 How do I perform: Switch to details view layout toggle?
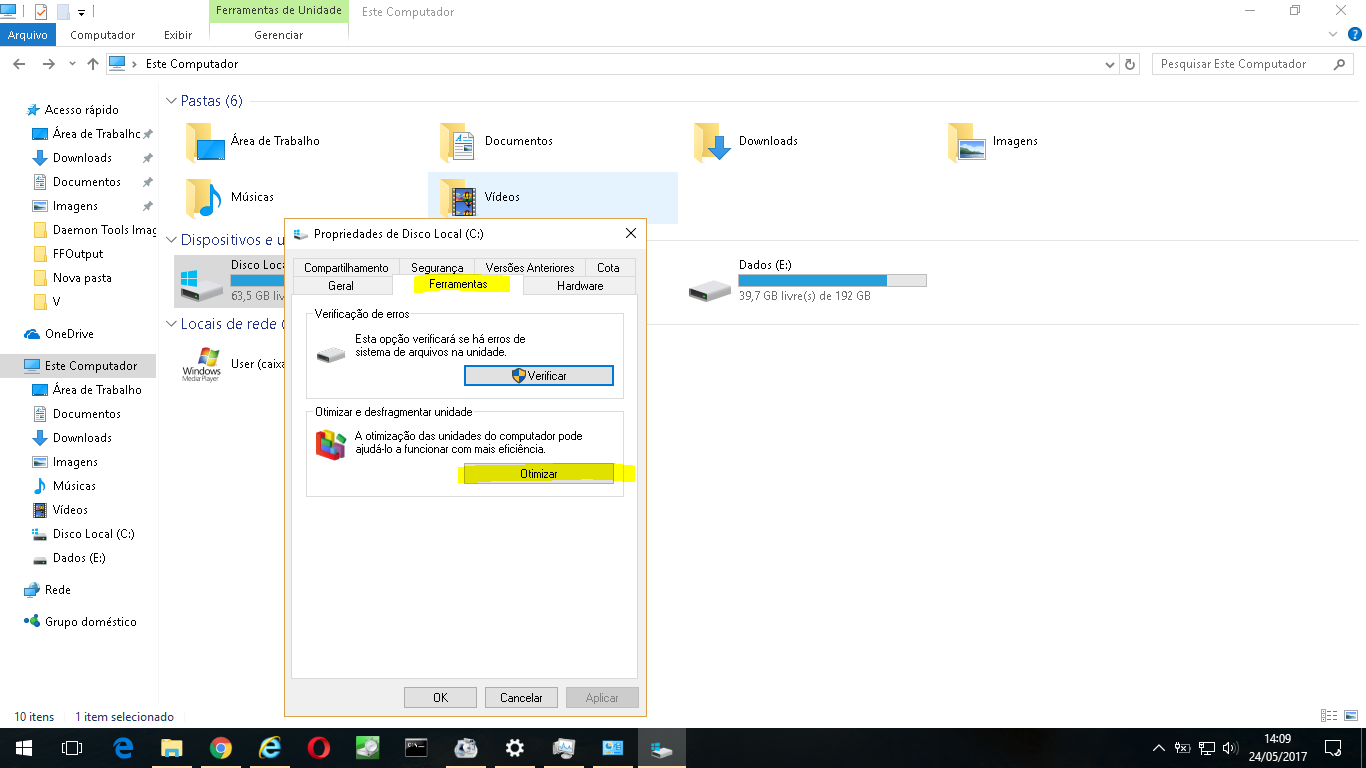tap(1329, 716)
